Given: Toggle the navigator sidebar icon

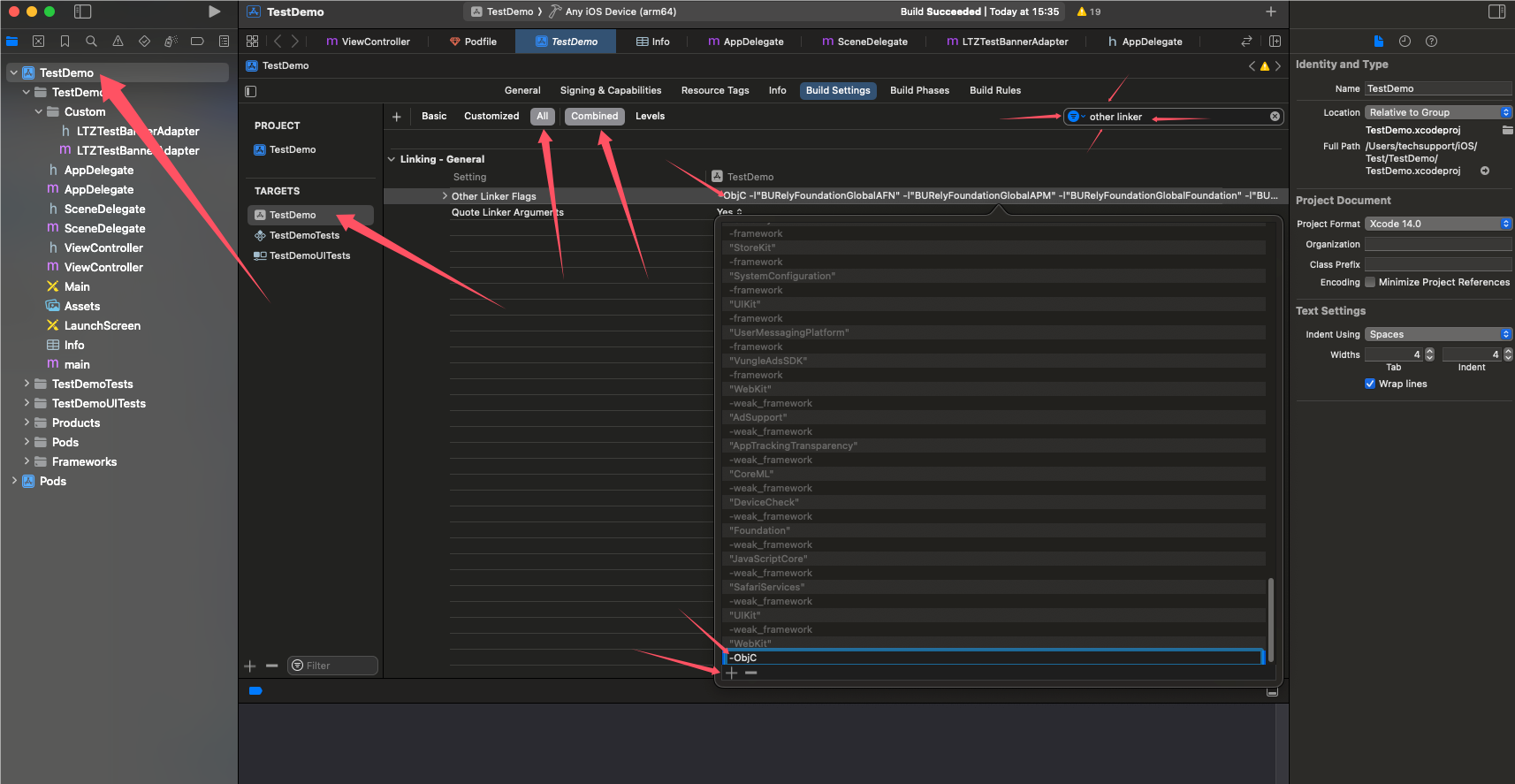Looking at the screenshot, I should tap(82, 11).
